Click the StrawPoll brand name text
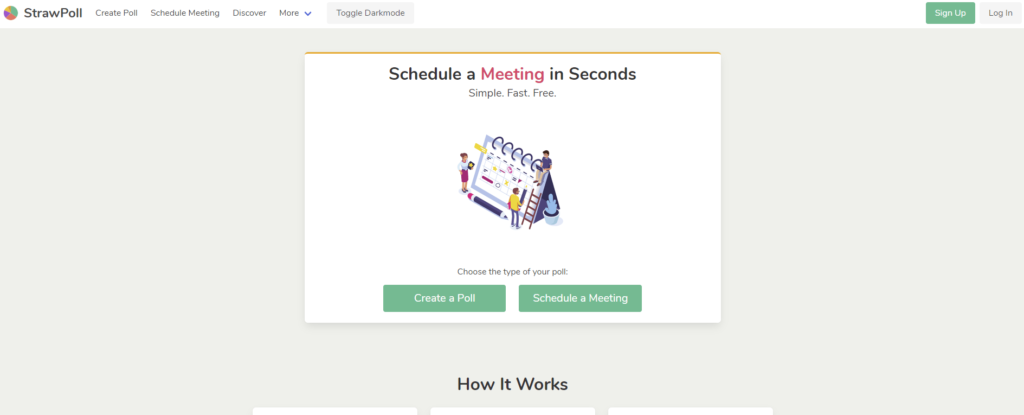This screenshot has height=415, width=1024. [54, 13]
